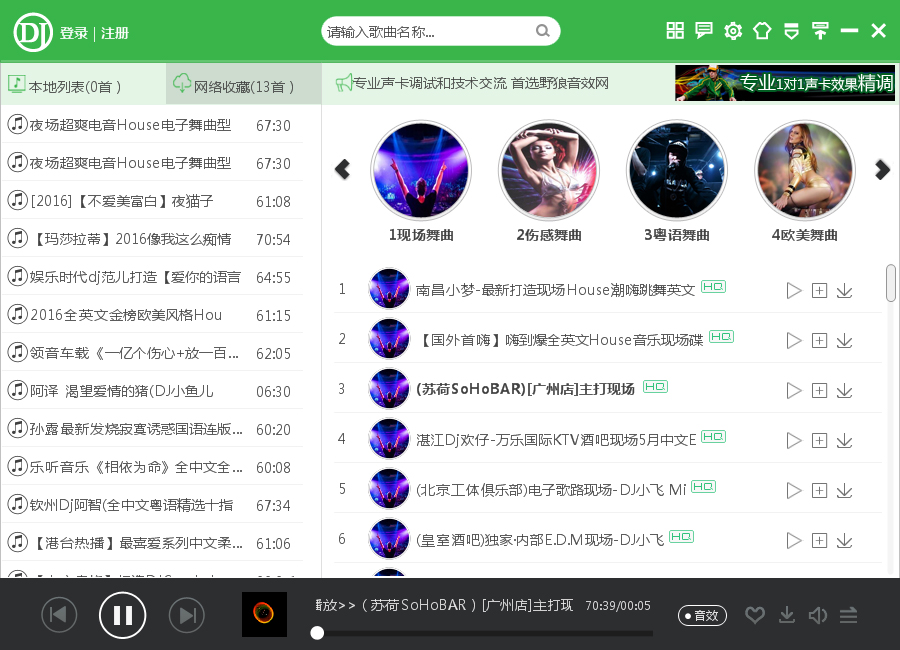The image size is (900, 650).
Task: Play song 4 湛江Dj欢仔
Action: [x=794, y=440]
